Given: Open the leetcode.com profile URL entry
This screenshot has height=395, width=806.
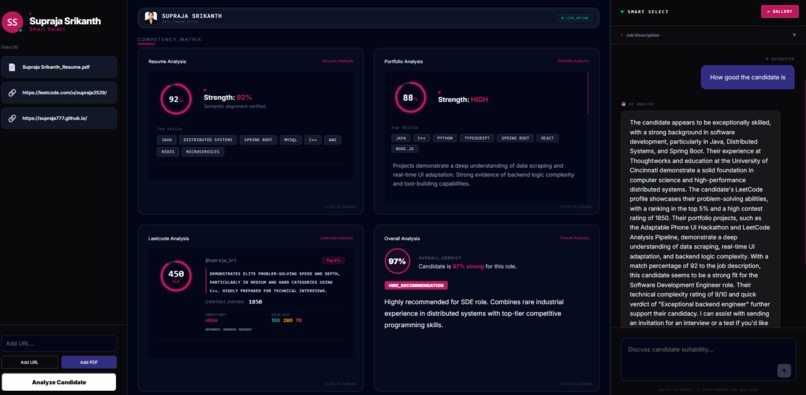Looking at the screenshot, I should 59,93.
